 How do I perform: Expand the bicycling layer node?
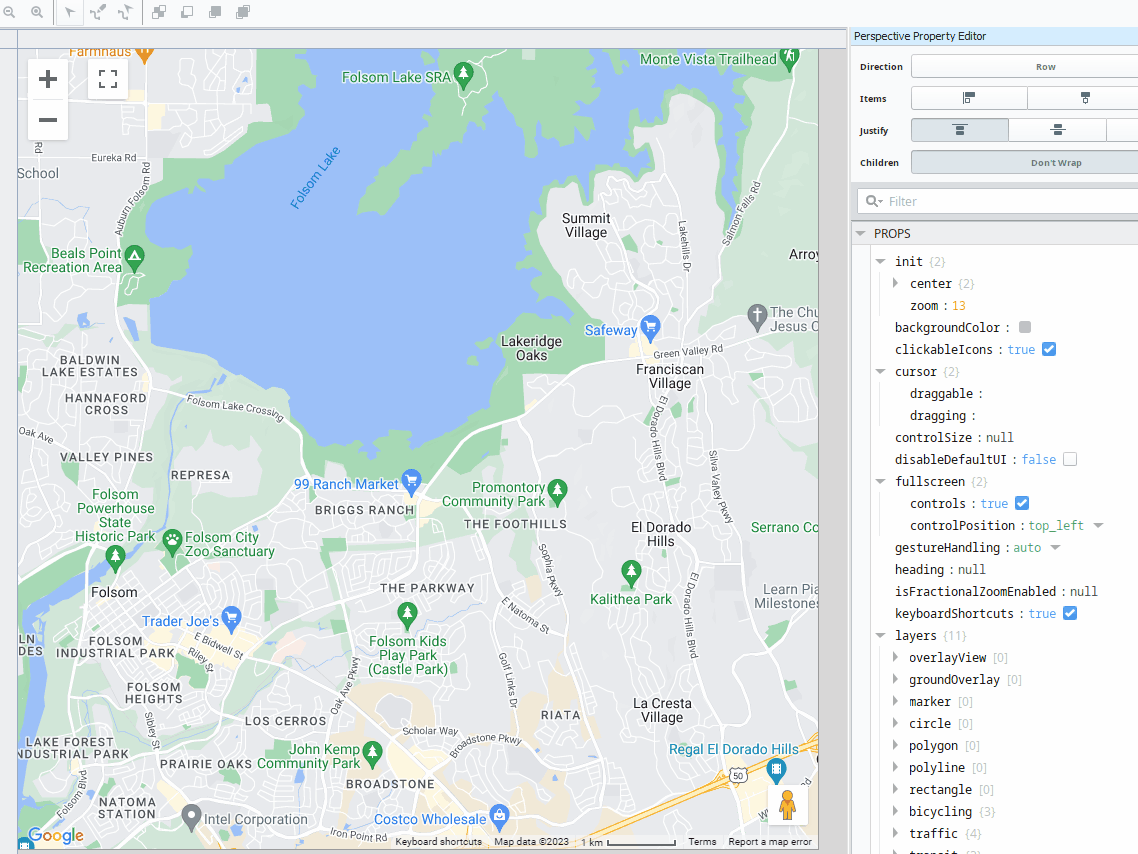click(896, 811)
